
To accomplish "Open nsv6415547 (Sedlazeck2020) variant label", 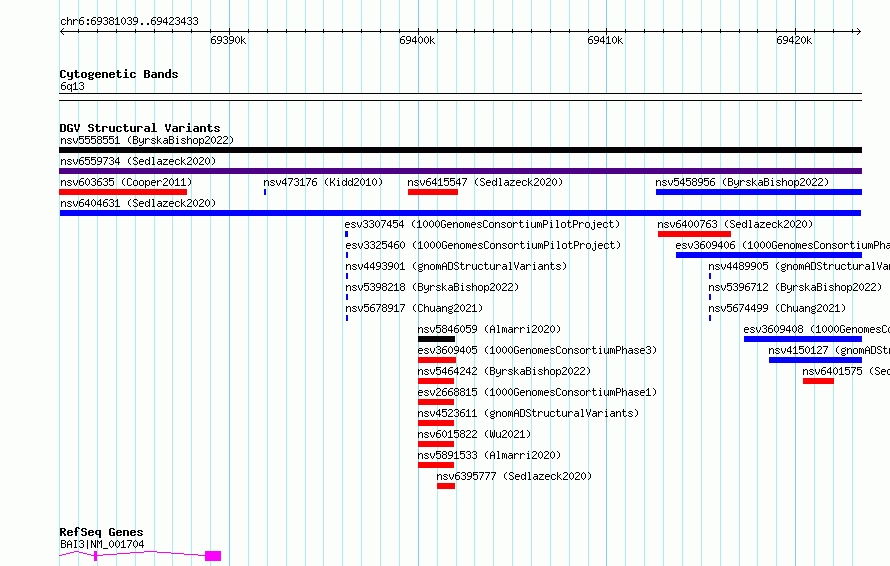I will 485,182.
